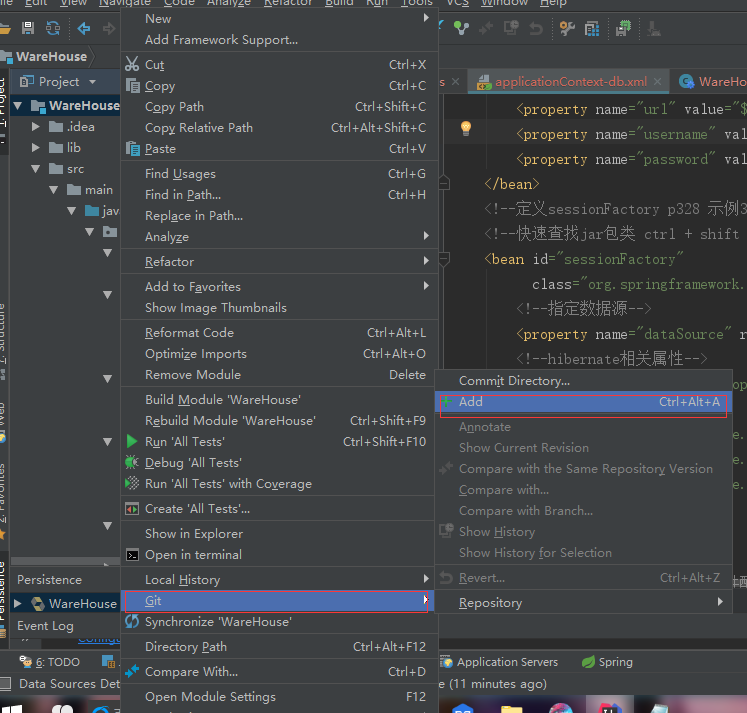Select Create 'All Tests'... entry
747x713 pixels.
[279, 509]
